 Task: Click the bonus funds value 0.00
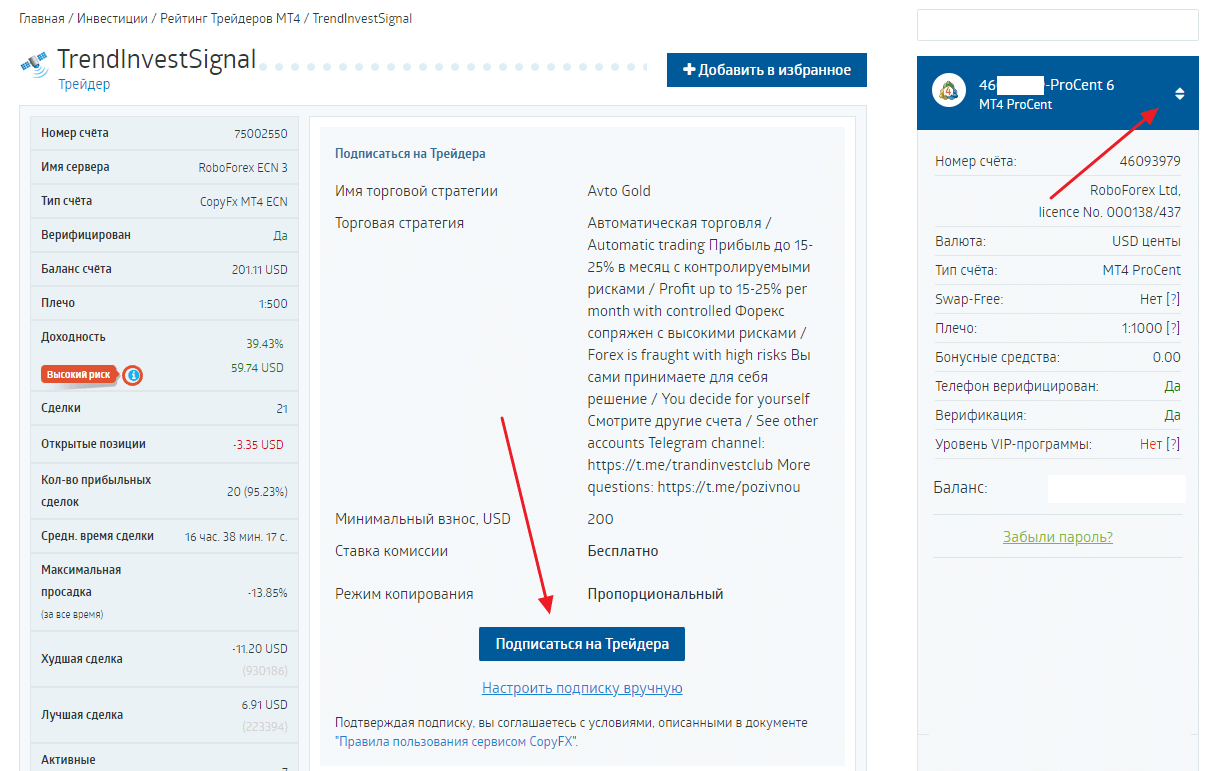1166,357
